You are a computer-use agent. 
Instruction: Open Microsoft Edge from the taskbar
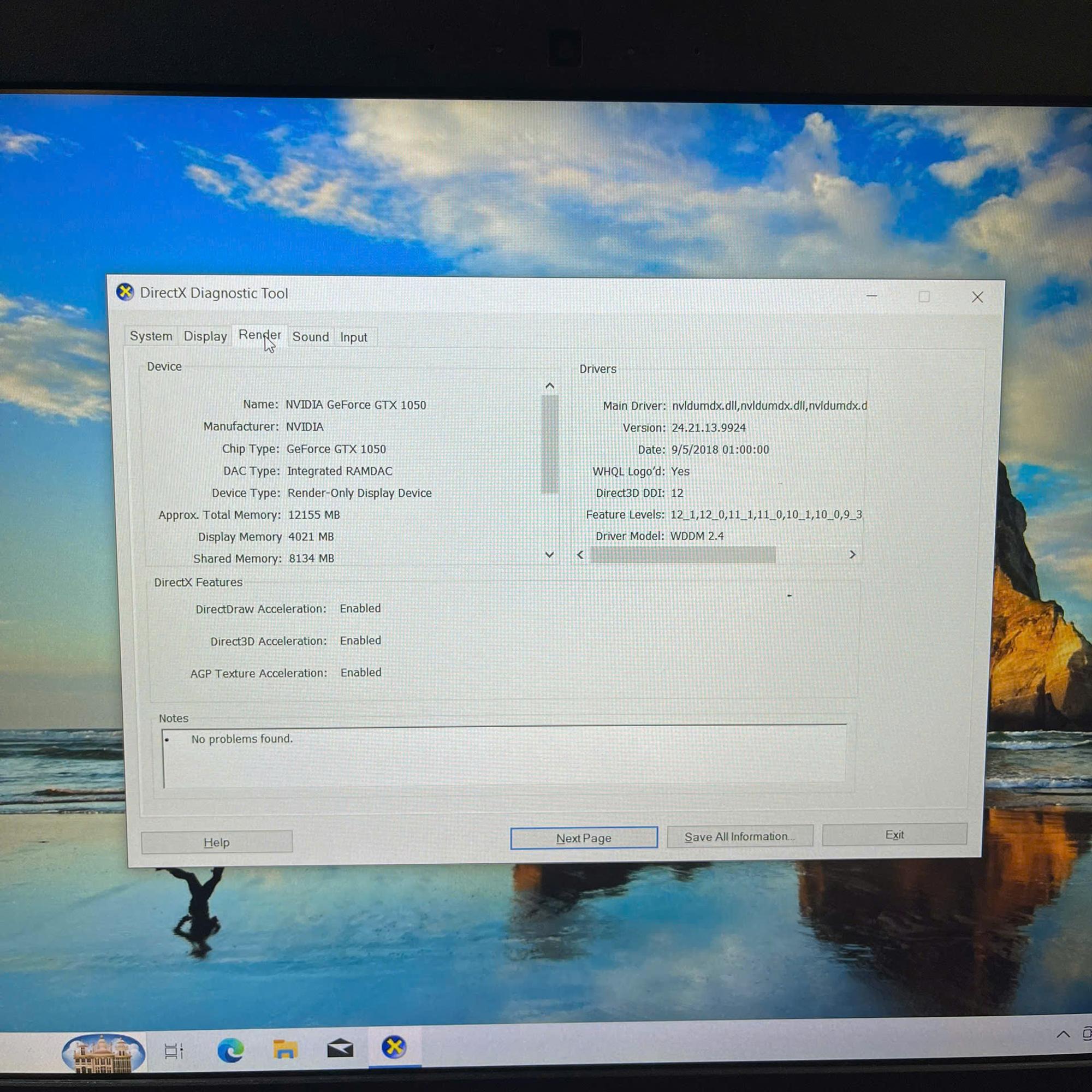tap(230, 1049)
